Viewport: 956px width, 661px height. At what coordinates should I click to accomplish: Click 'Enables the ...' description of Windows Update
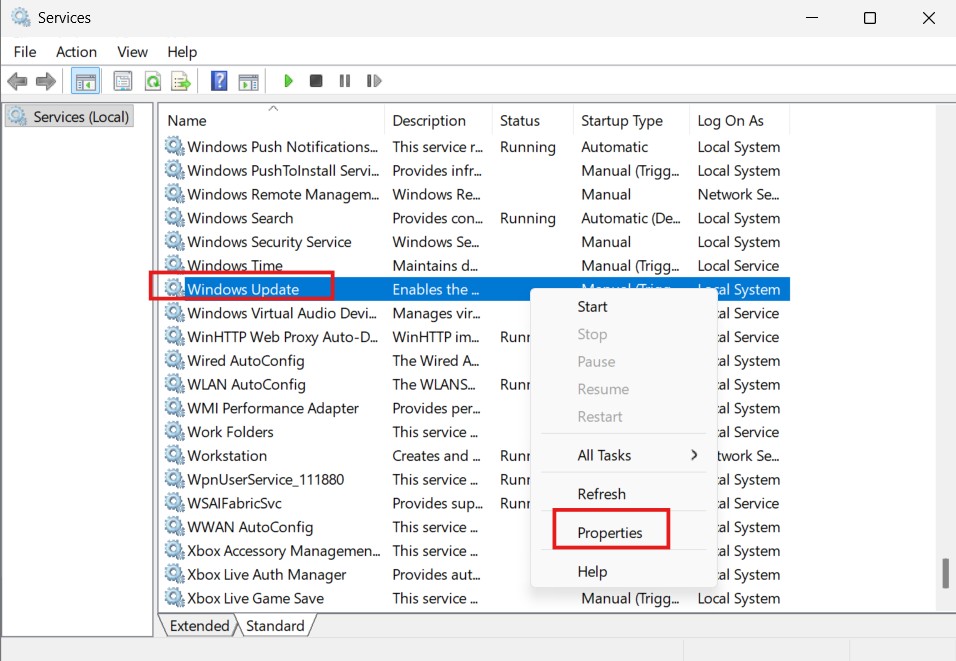[x=435, y=290]
